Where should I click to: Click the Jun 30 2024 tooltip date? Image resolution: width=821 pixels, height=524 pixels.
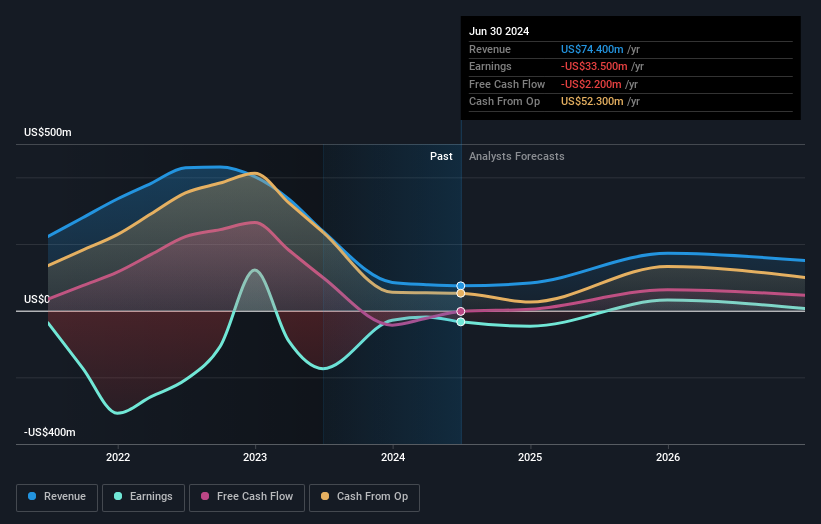click(x=499, y=31)
